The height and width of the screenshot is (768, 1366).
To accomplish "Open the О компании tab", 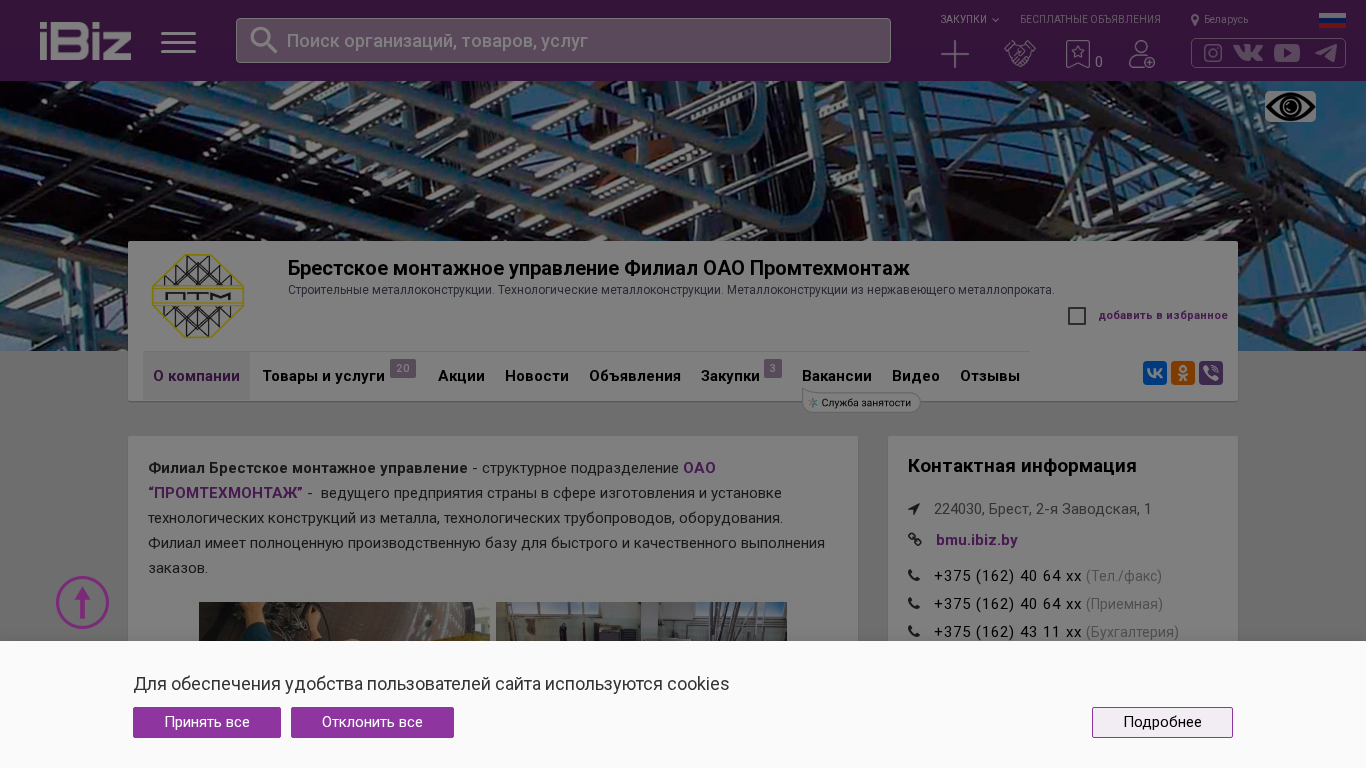I will [x=196, y=376].
